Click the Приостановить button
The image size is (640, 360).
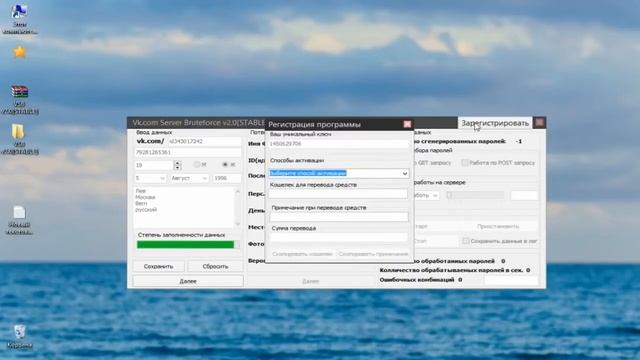[x=498, y=226]
